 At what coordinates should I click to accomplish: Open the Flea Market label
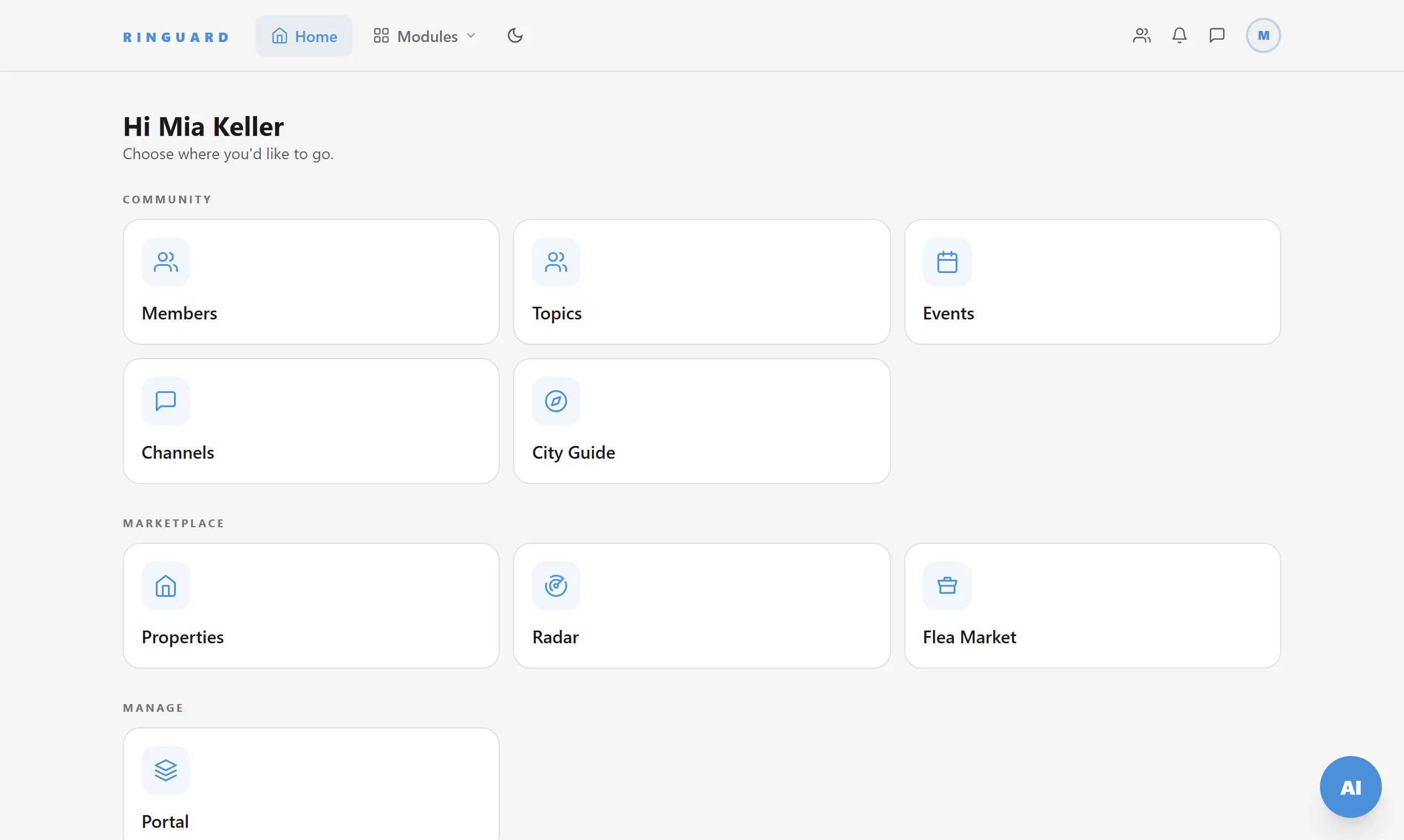[969, 637]
